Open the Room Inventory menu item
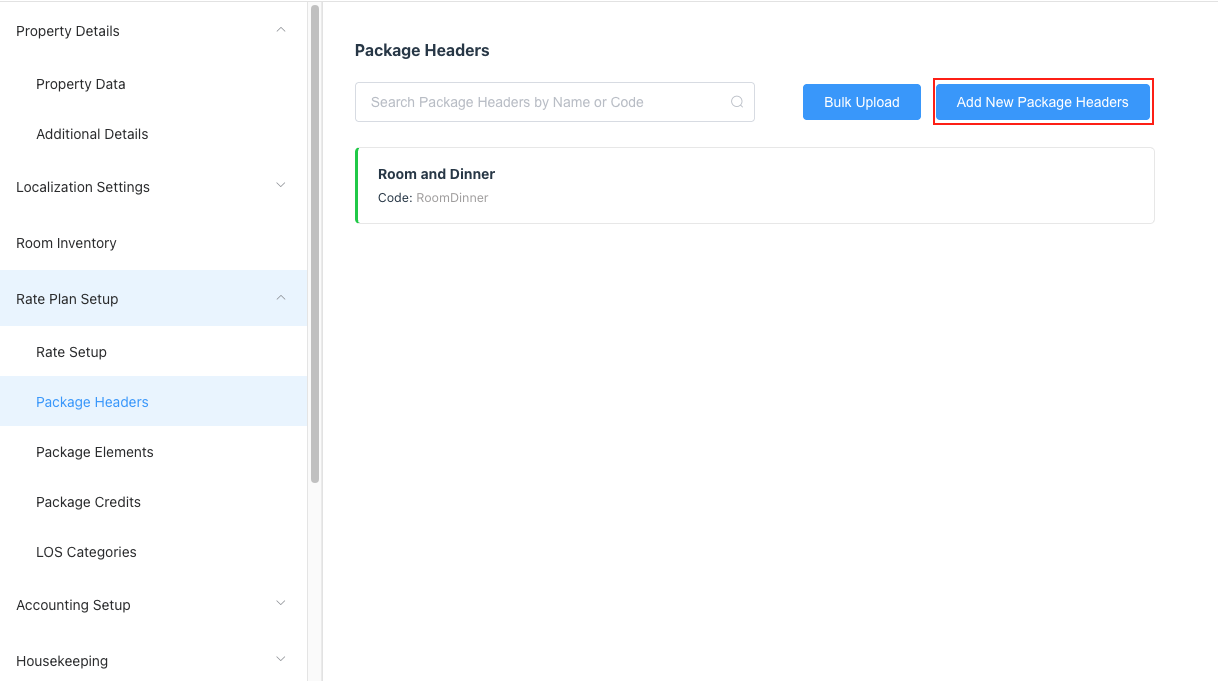 pos(66,243)
